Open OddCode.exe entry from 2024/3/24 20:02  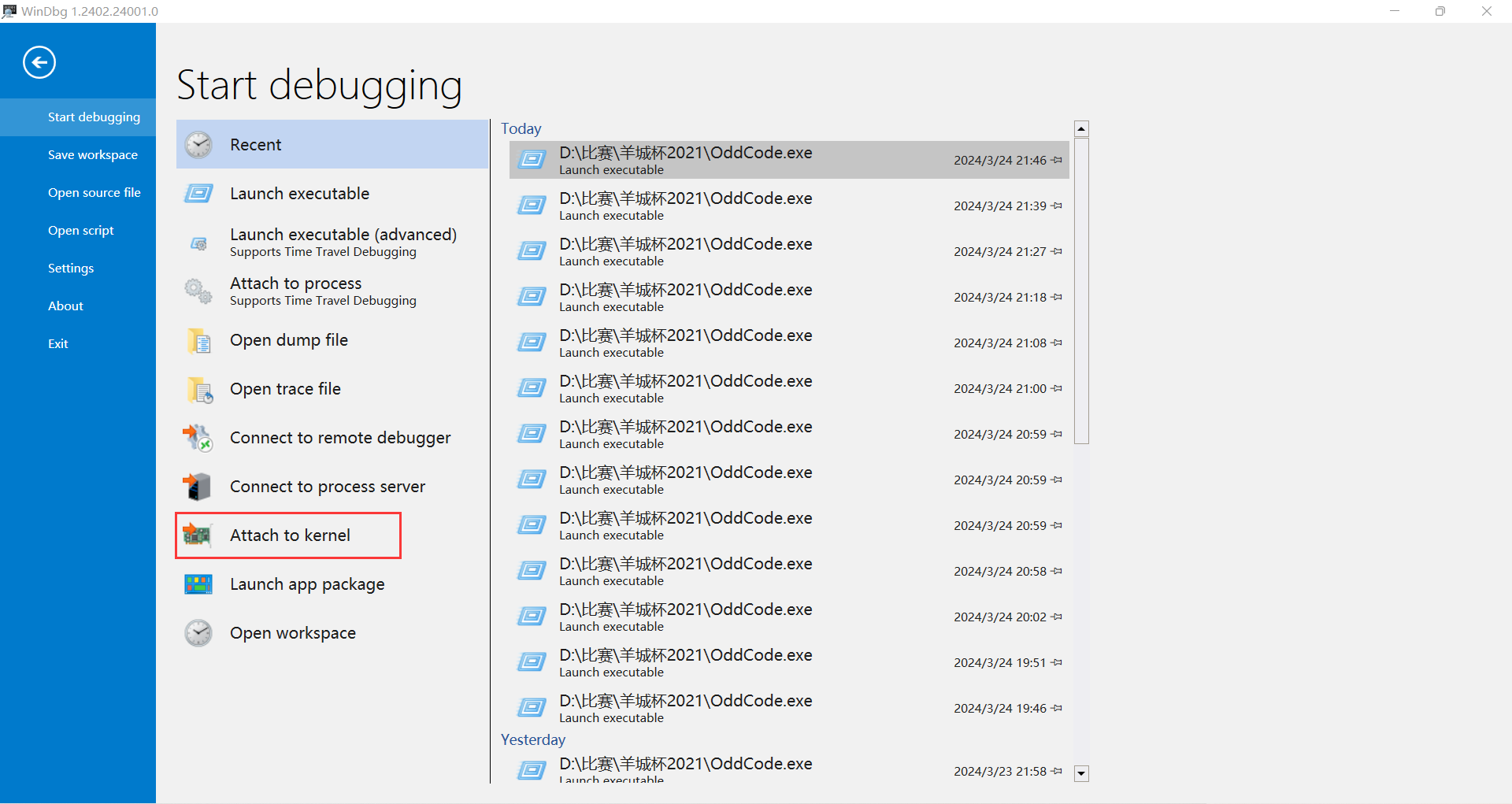(x=789, y=617)
